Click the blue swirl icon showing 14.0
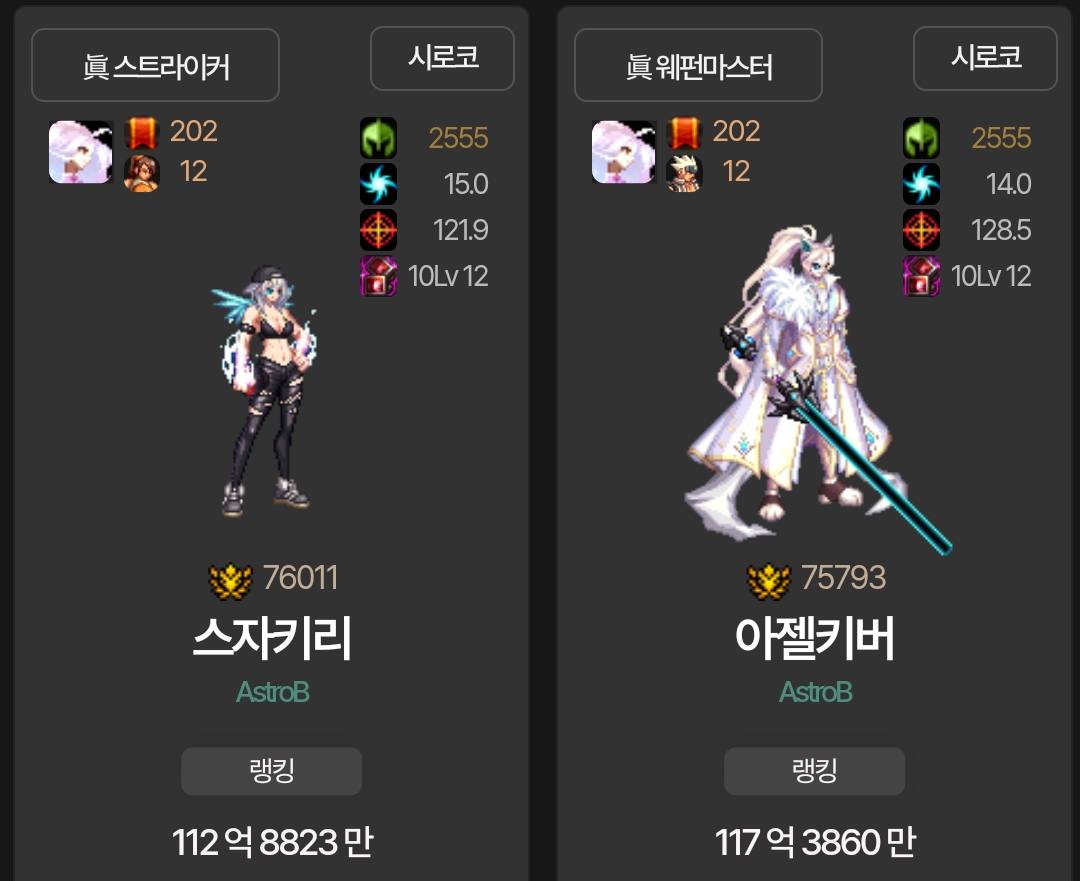This screenshot has height=881, width=1080. [922, 184]
